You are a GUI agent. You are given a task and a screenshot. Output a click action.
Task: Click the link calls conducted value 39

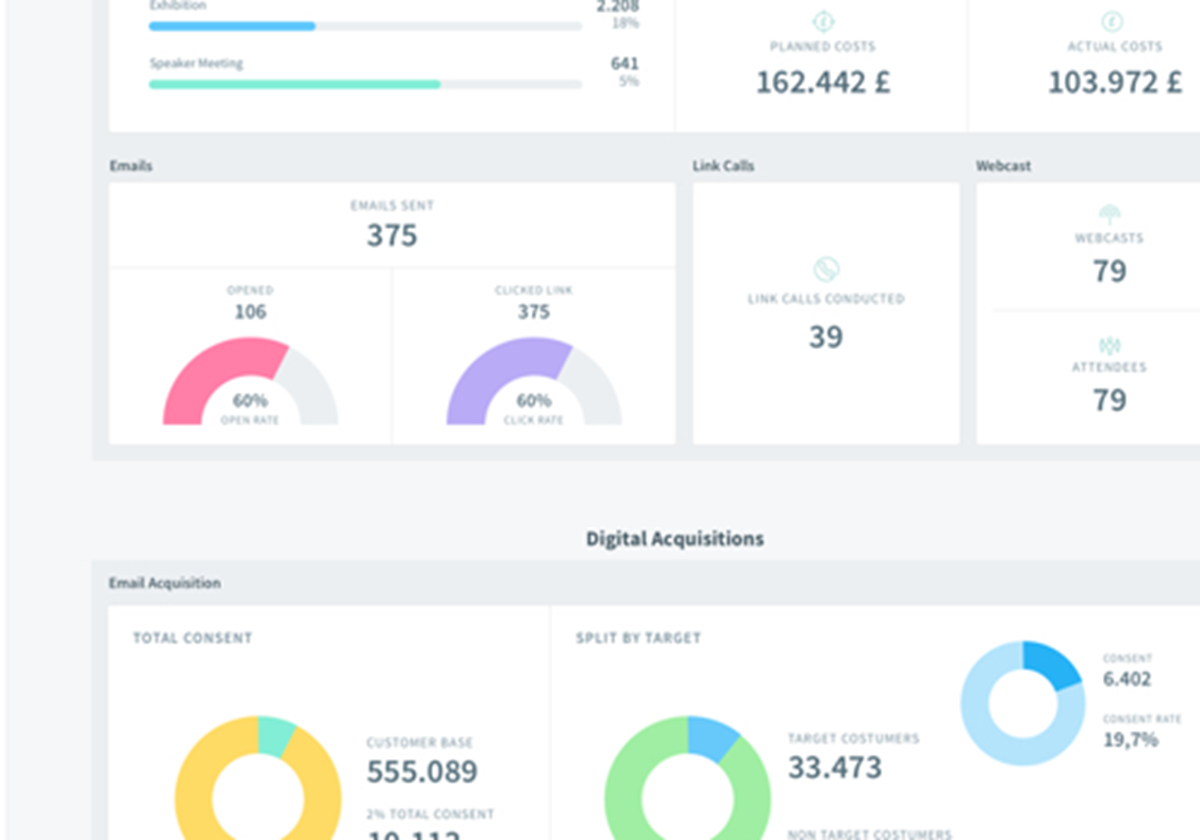(826, 337)
